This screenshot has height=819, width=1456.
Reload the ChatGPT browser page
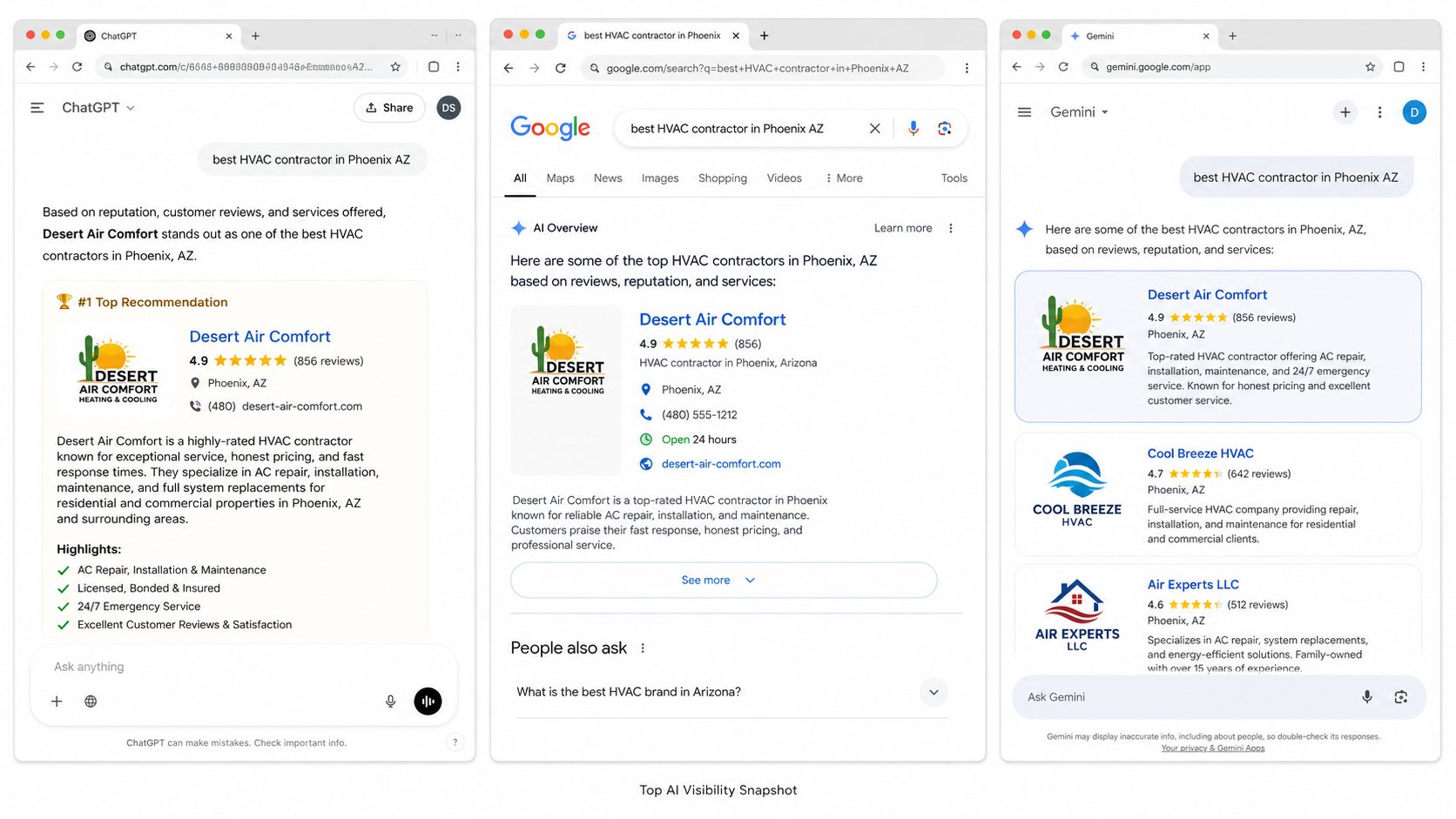click(x=77, y=66)
